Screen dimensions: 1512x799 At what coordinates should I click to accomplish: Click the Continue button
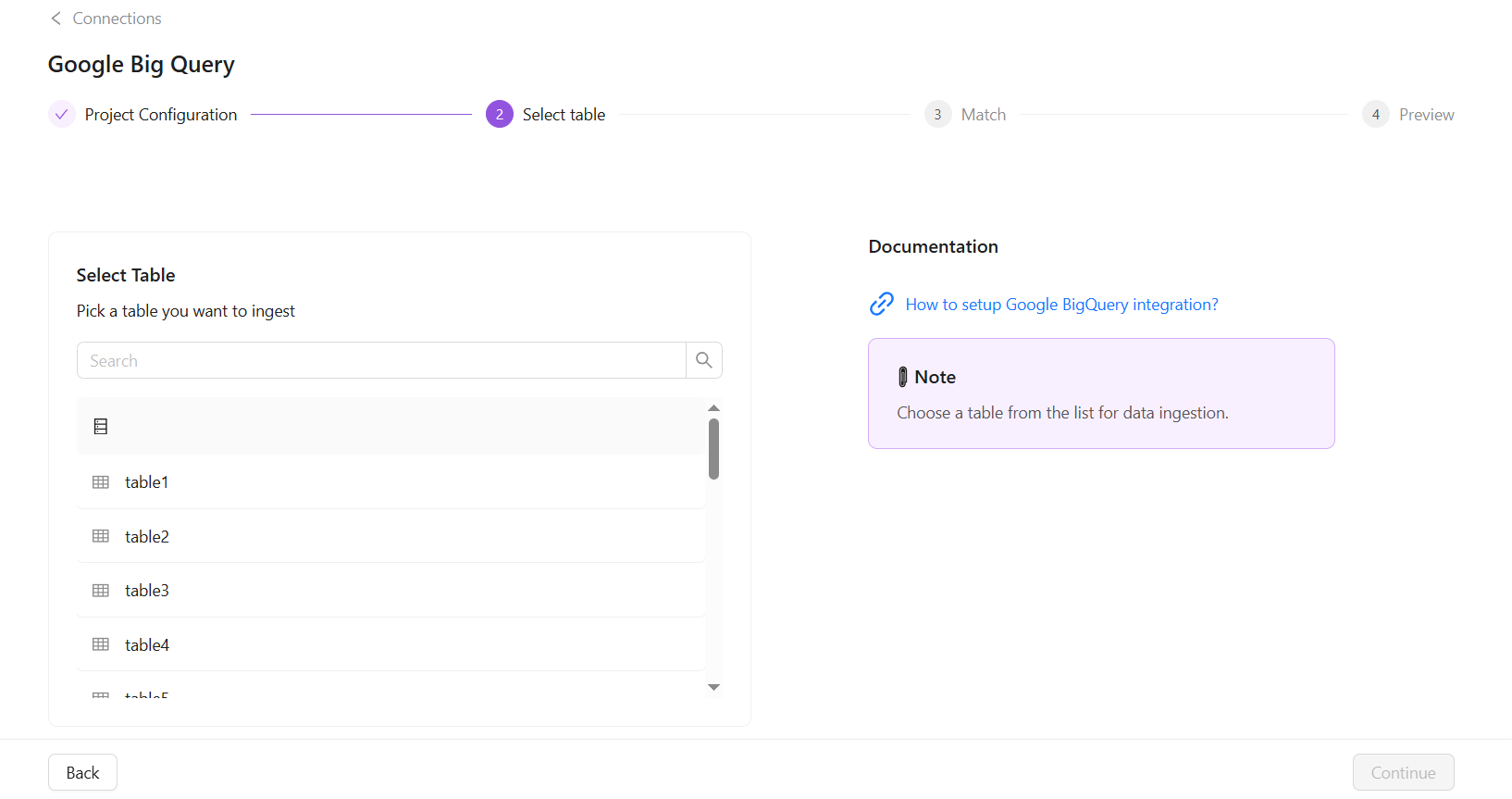click(1403, 772)
